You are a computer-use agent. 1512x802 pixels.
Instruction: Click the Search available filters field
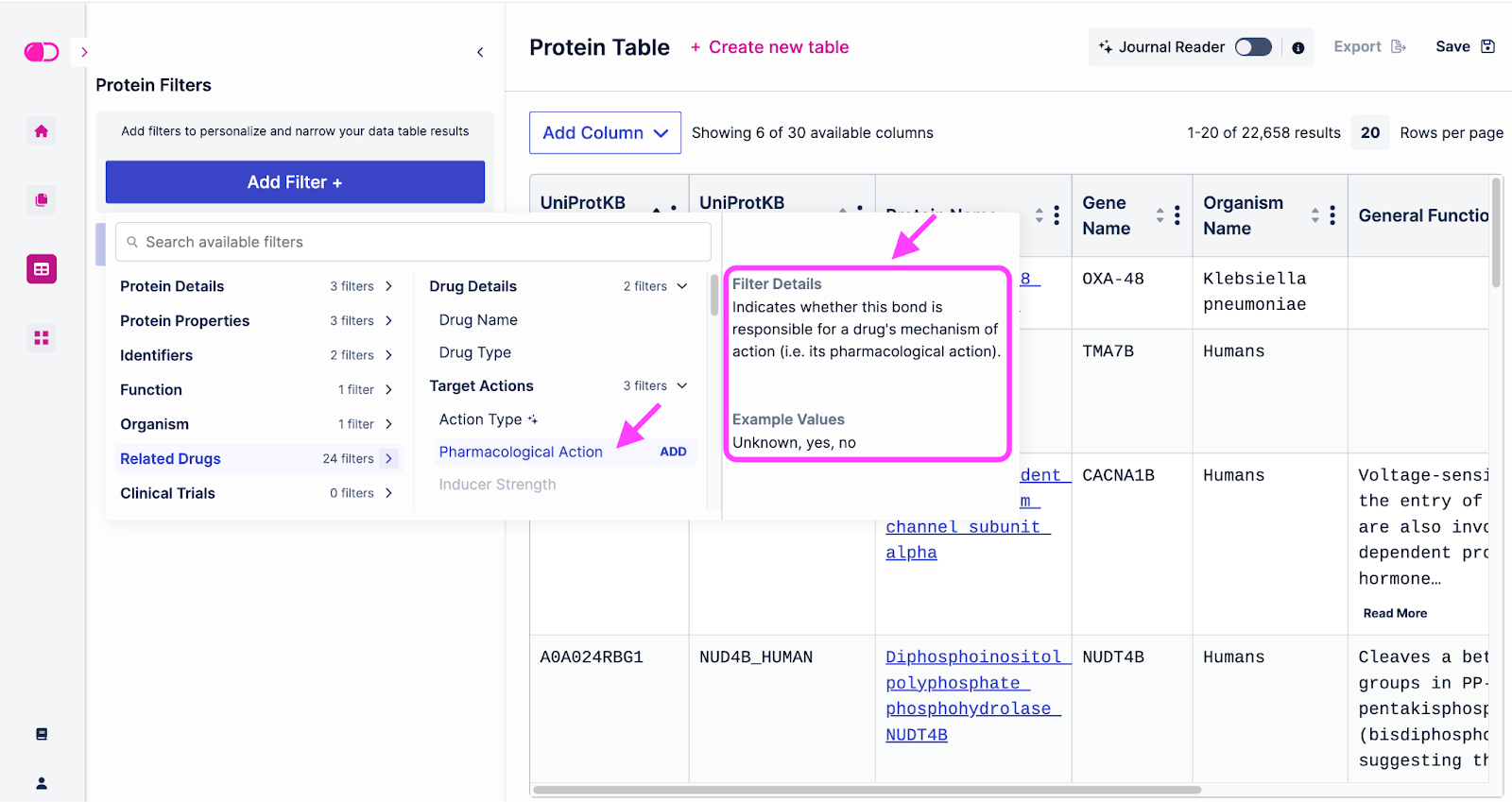click(x=413, y=242)
